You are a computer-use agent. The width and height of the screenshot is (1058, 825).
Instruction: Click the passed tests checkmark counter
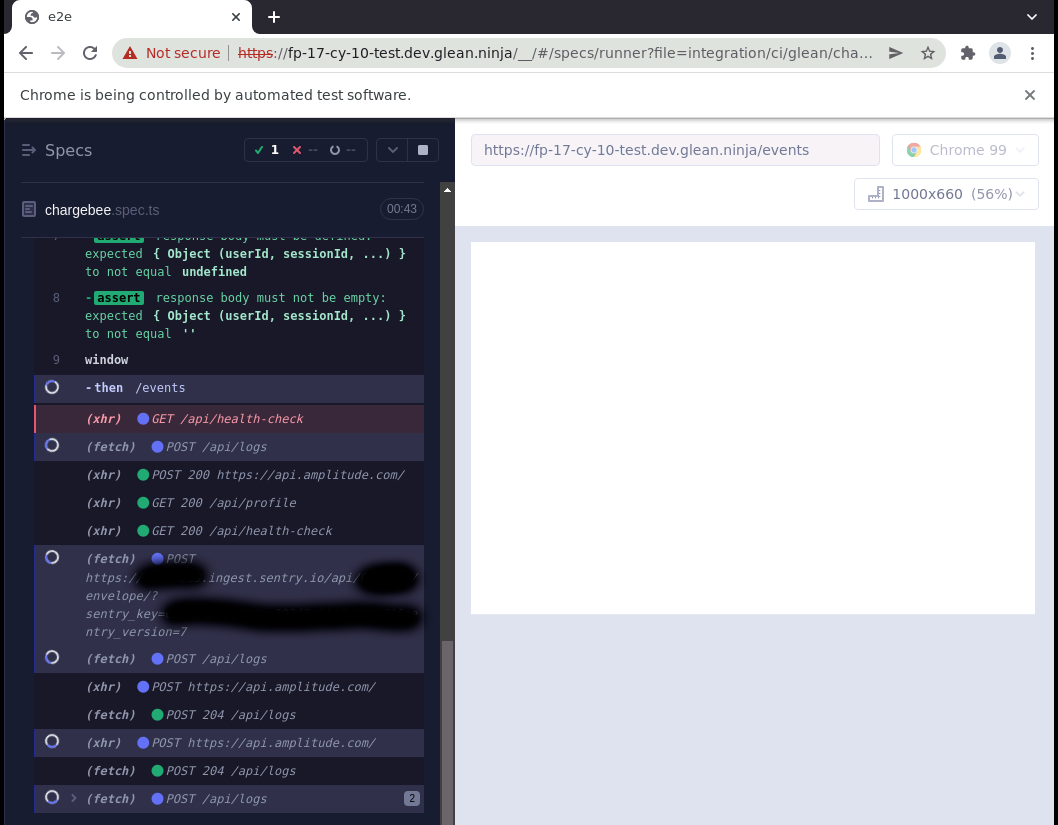point(267,150)
